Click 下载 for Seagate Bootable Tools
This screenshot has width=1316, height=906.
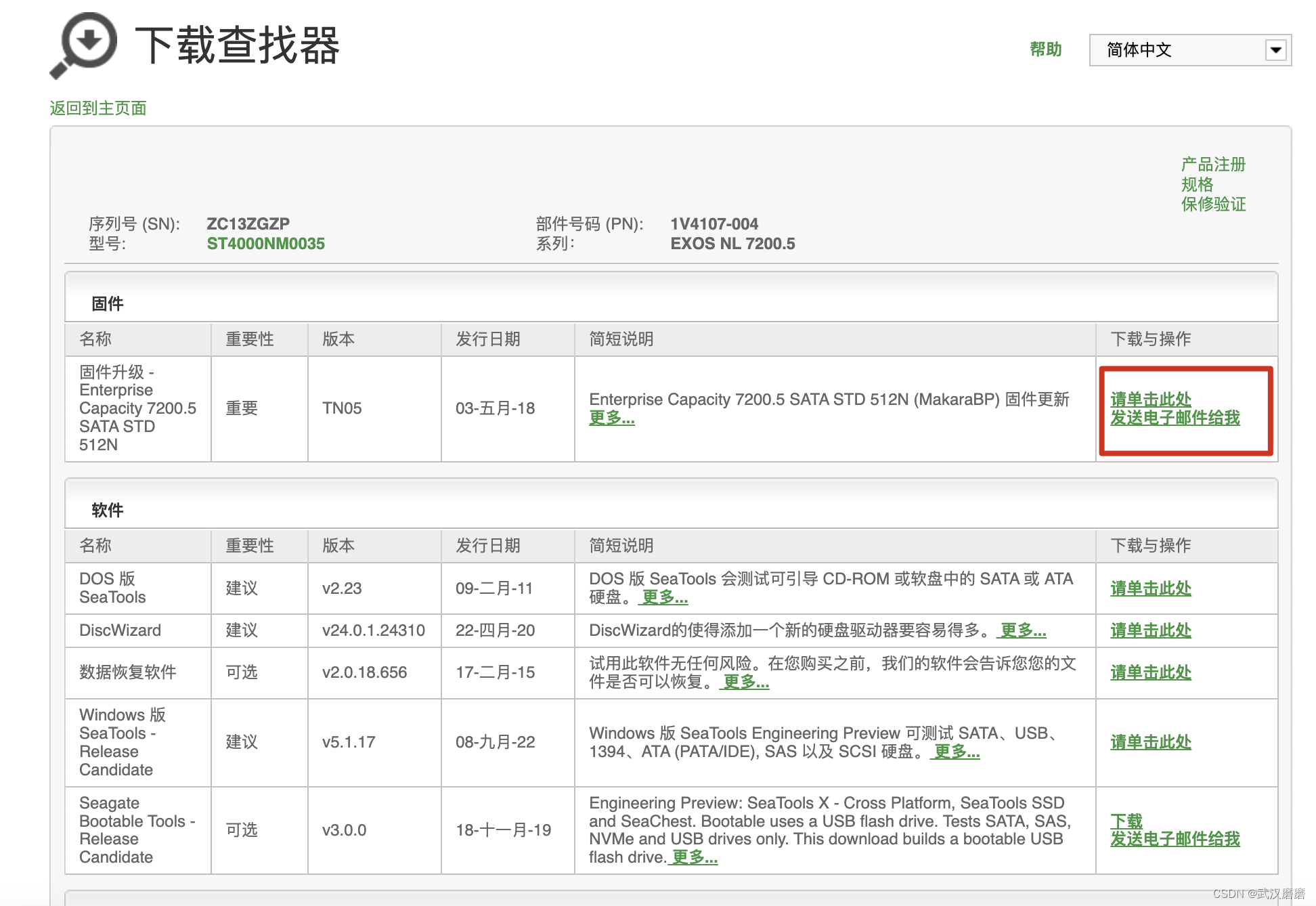[1126, 821]
